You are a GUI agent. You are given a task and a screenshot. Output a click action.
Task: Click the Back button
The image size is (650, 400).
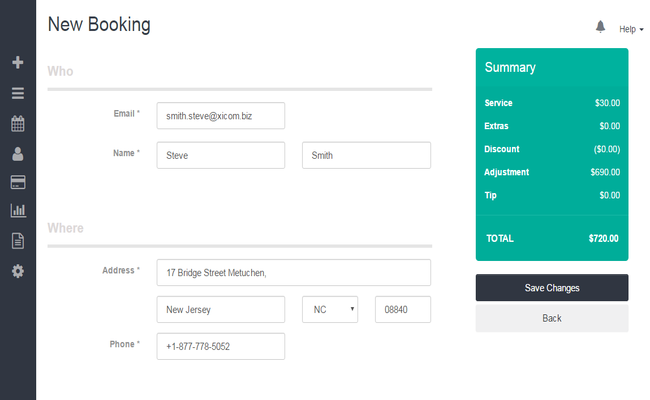coord(551,318)
